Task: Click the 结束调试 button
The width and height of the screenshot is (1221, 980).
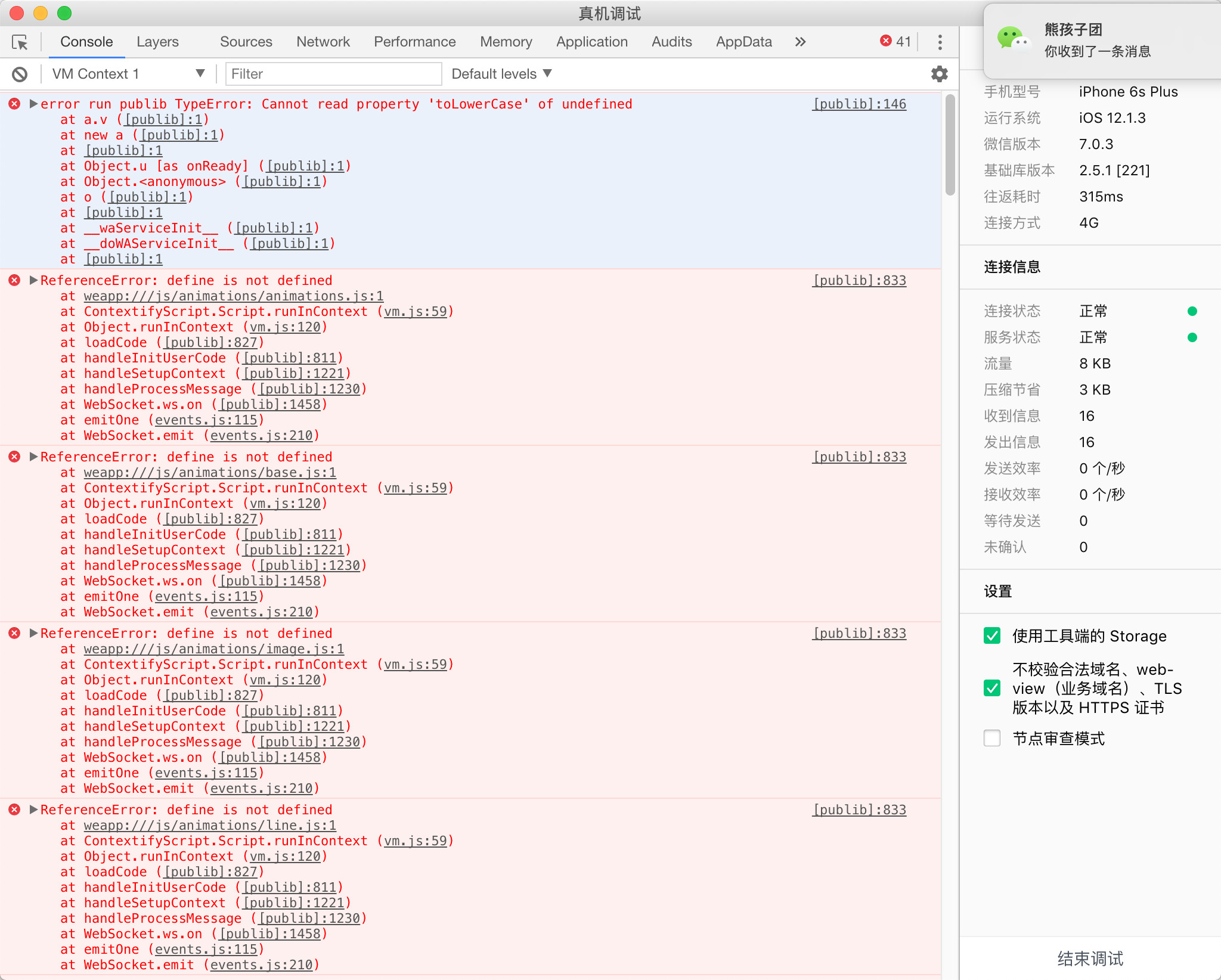Action: 1090,959
